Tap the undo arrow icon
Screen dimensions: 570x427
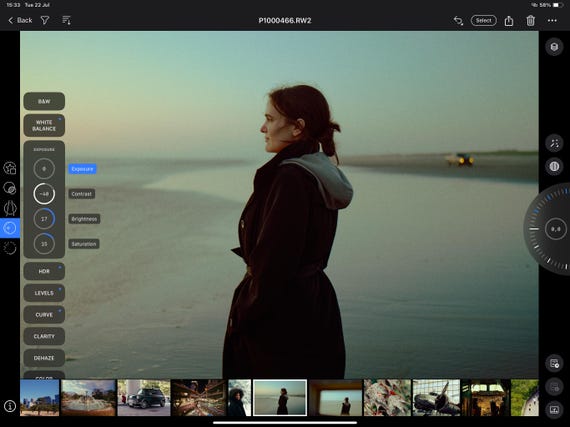point(458,21)
